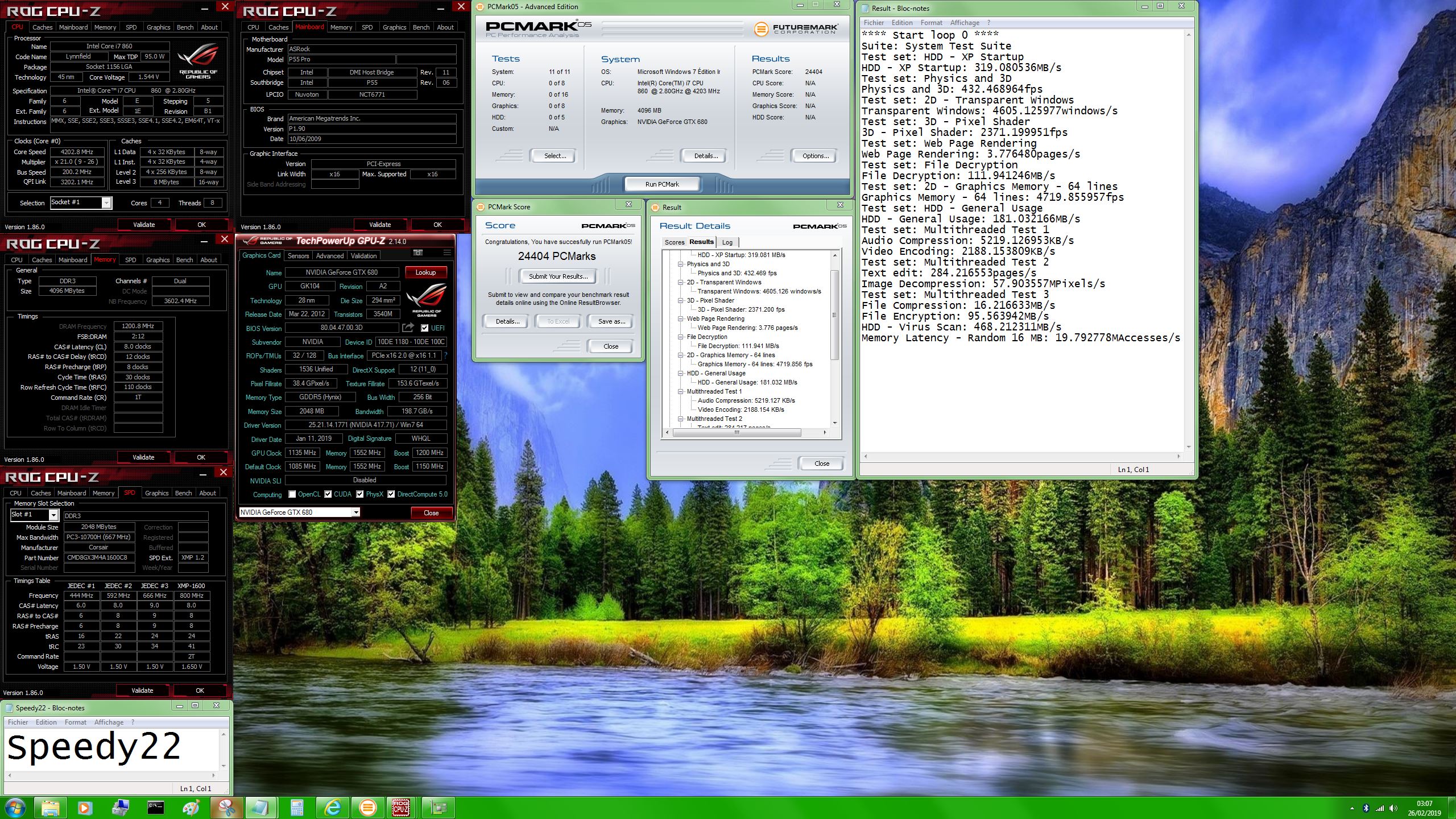Open the Calculator taskbar icon
Viewport: 1456px width, 819px height.
(297, 808)
